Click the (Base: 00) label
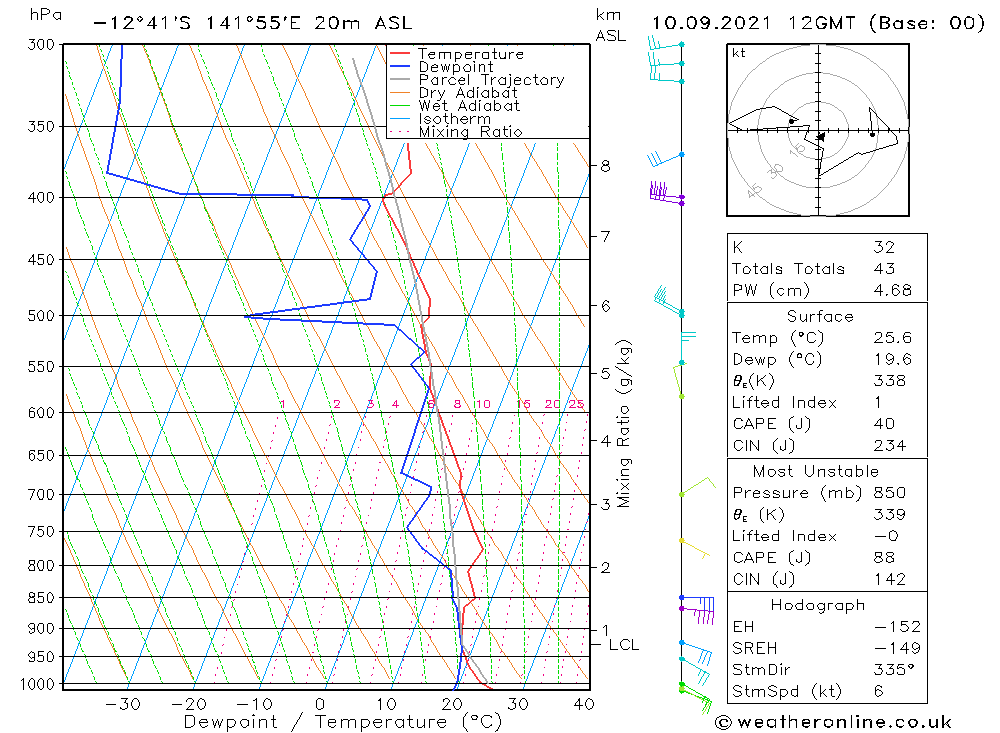 927,23
